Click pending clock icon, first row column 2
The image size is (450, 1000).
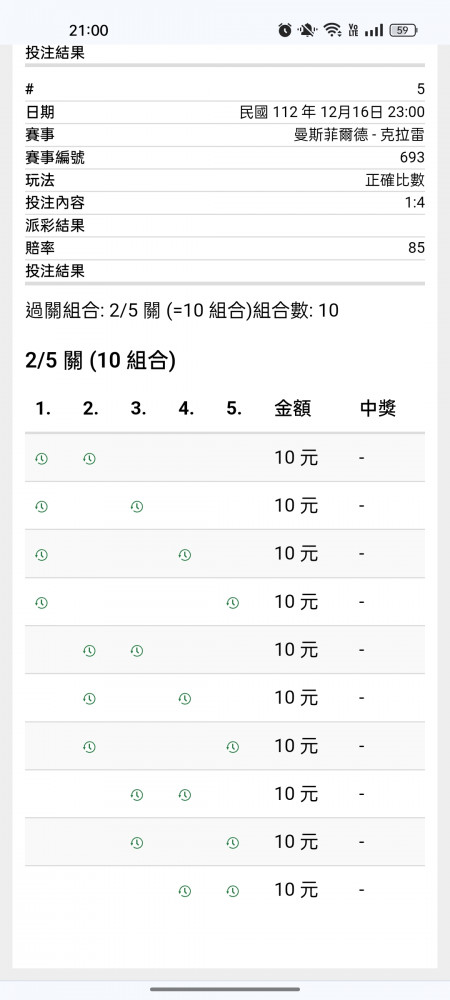click(89, 459)
